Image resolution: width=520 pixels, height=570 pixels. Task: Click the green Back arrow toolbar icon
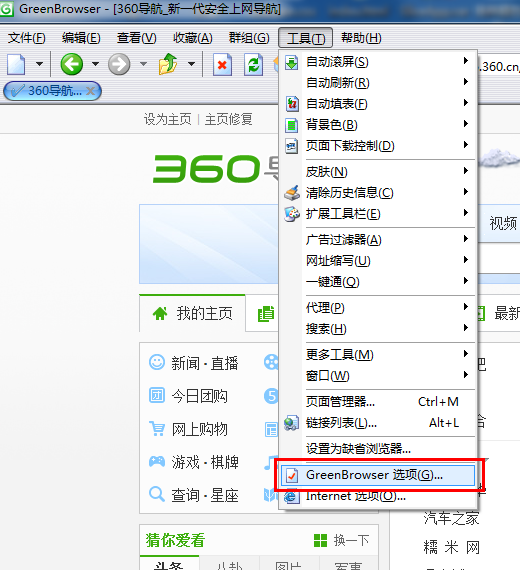(72, 64)
